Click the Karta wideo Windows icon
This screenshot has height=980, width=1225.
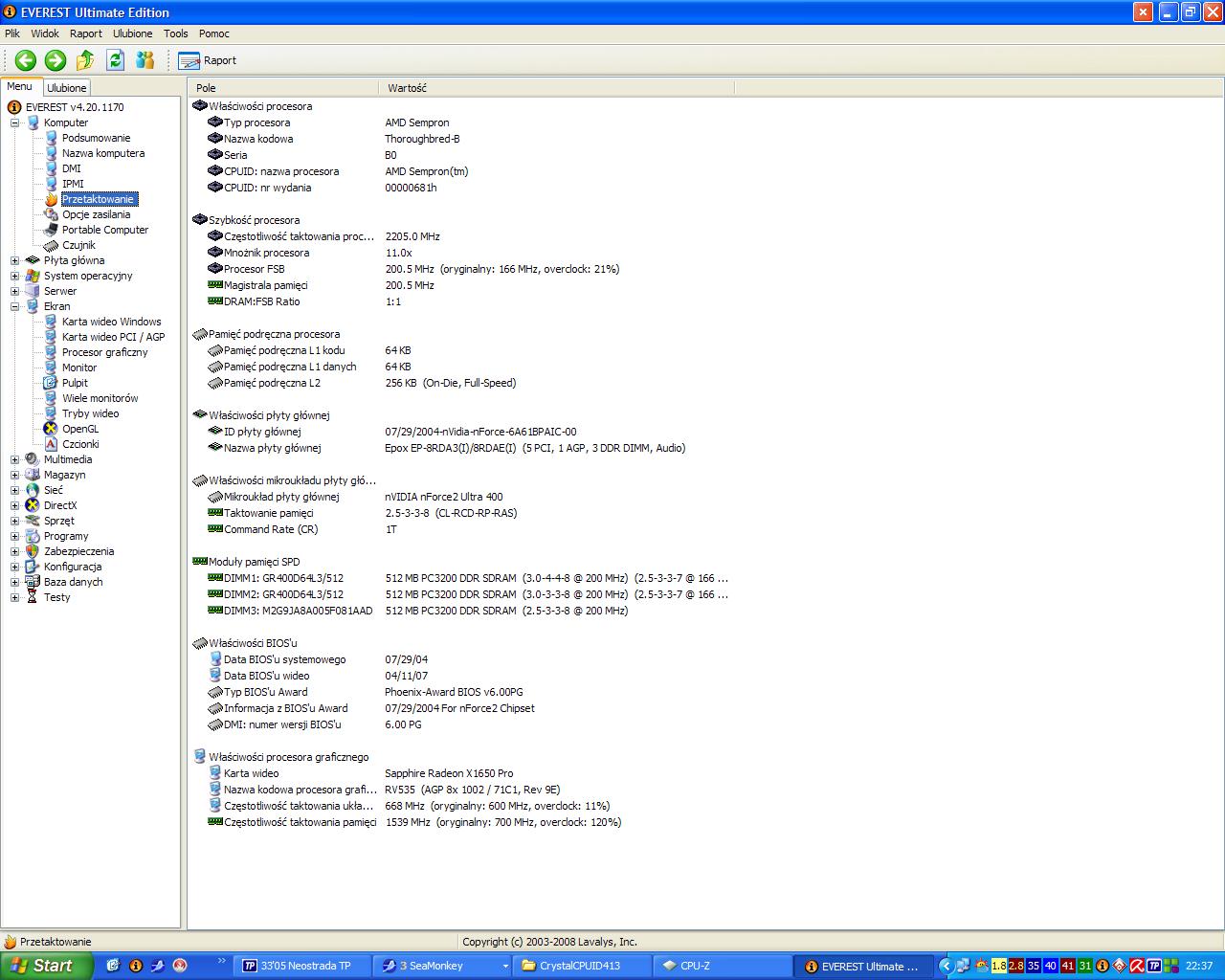point(51,322)
